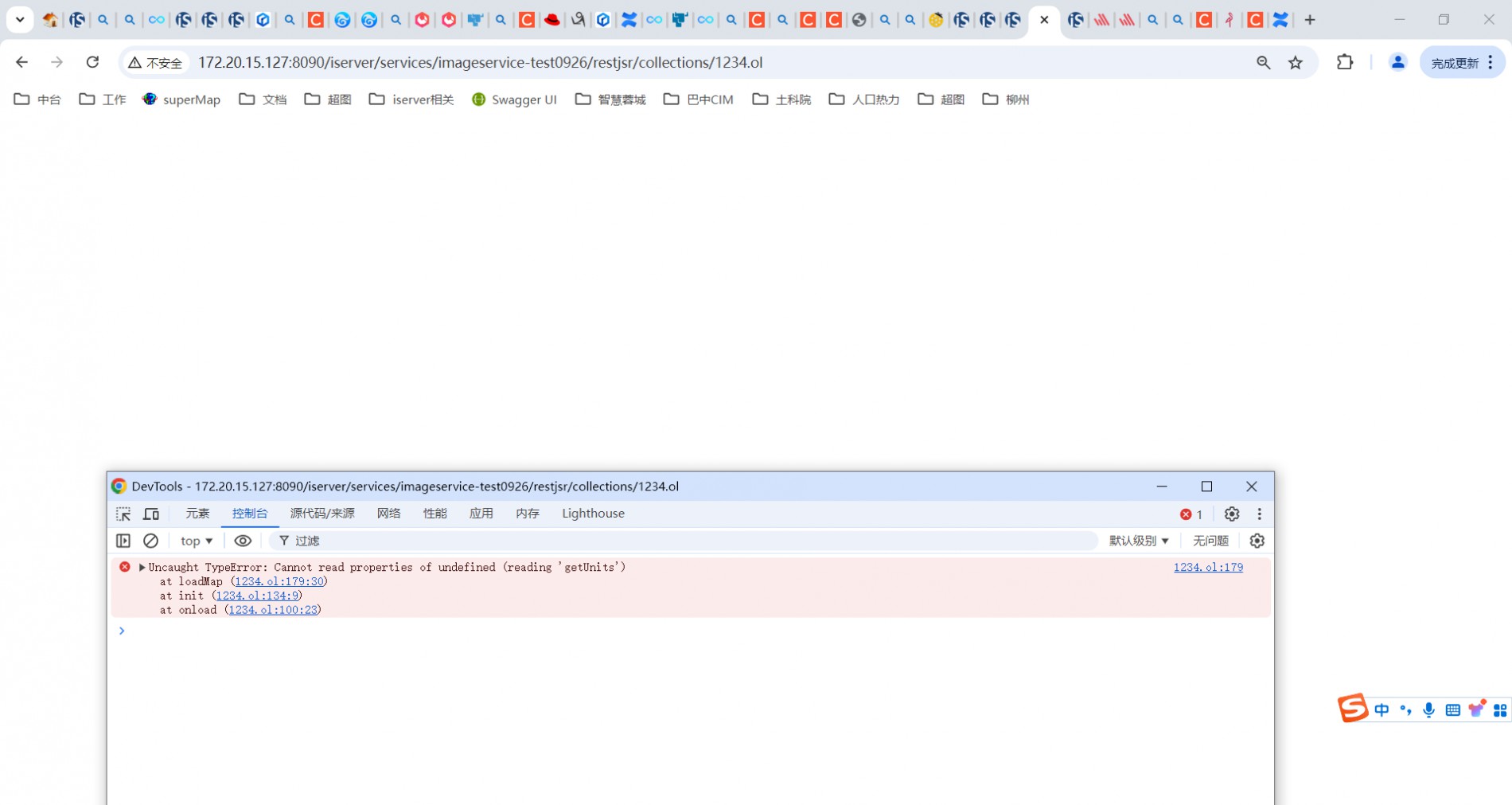Click the Sogou microphone voice input icon
The height and width of the screenshot is (805, 1512).
point(1429,709)
